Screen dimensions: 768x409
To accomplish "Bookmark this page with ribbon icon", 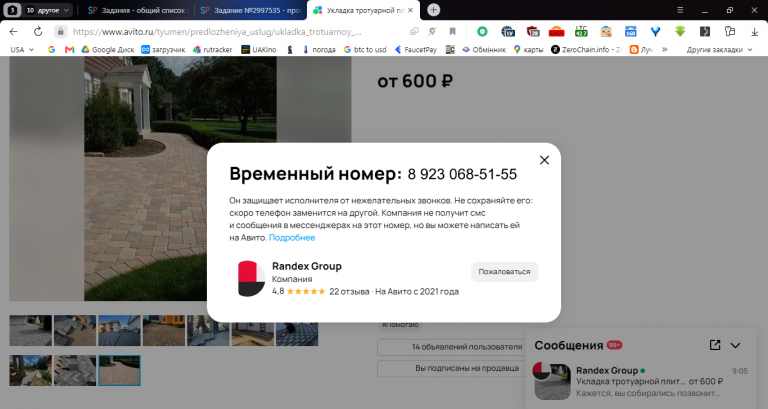I will pyautogui.click(x=453, y=31).
